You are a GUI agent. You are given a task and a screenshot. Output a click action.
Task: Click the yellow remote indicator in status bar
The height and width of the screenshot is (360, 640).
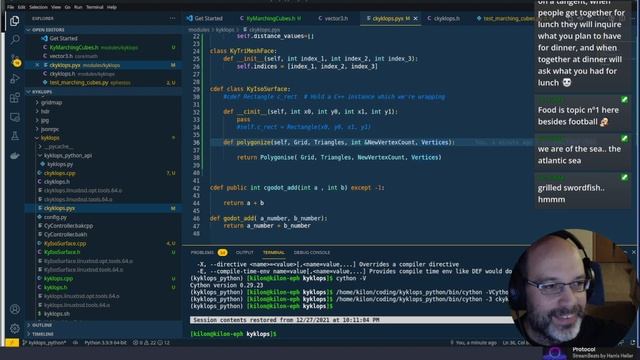[x=12, y=342]
